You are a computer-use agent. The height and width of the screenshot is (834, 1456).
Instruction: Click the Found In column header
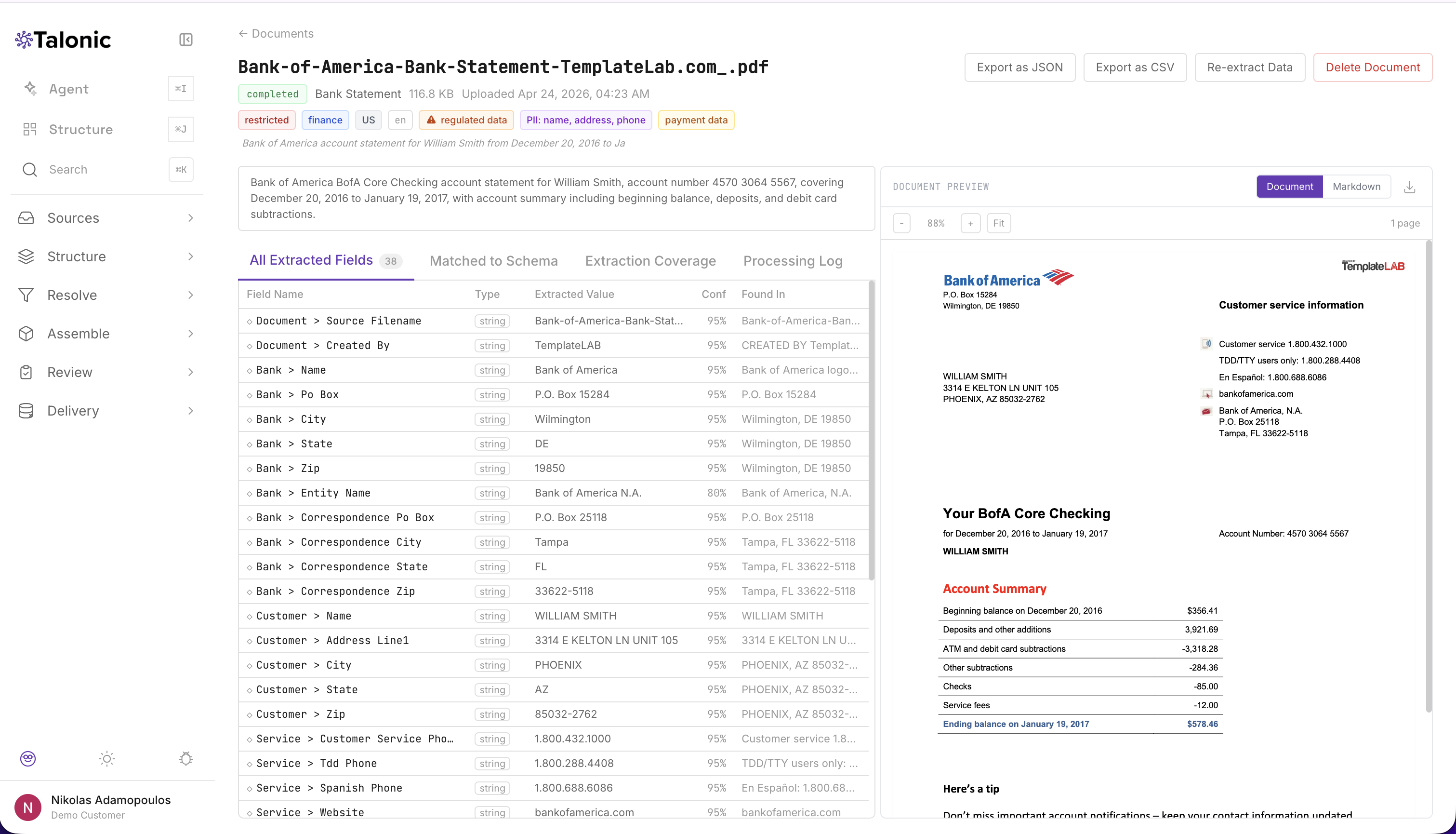click(763, 294)
